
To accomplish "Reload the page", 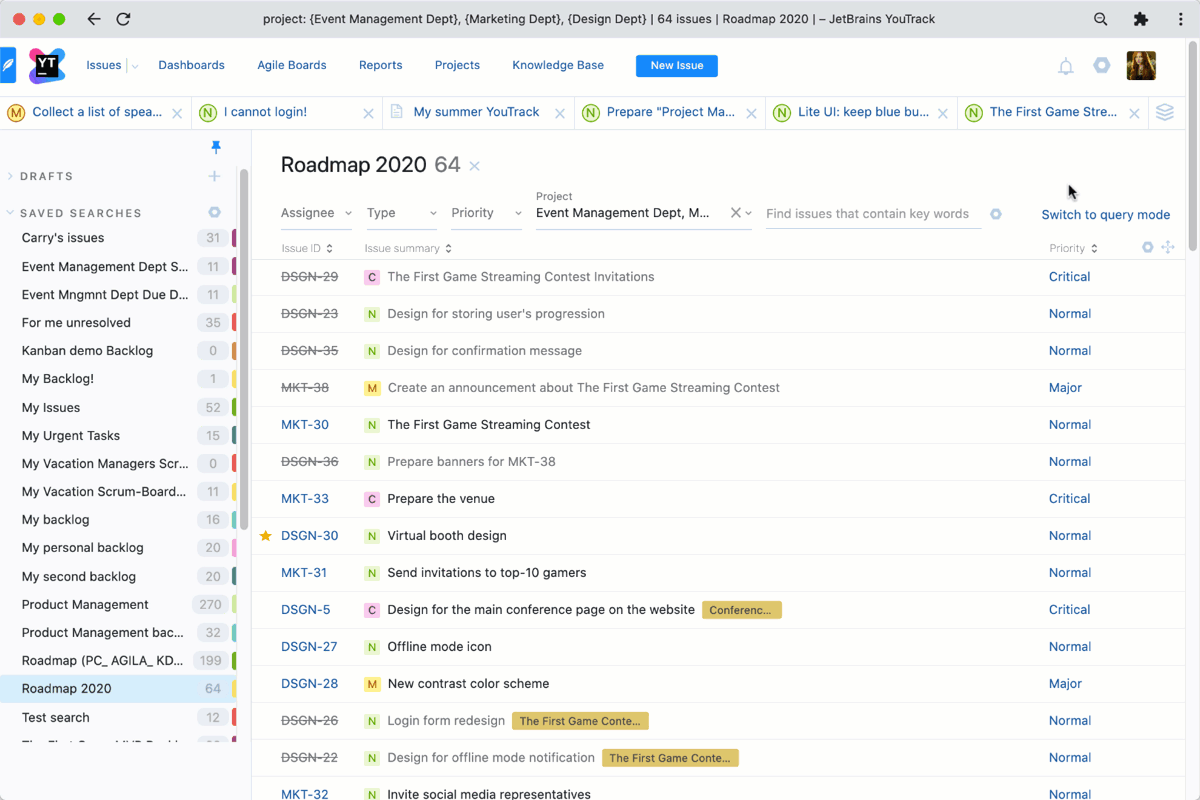I will pos(123,19).
